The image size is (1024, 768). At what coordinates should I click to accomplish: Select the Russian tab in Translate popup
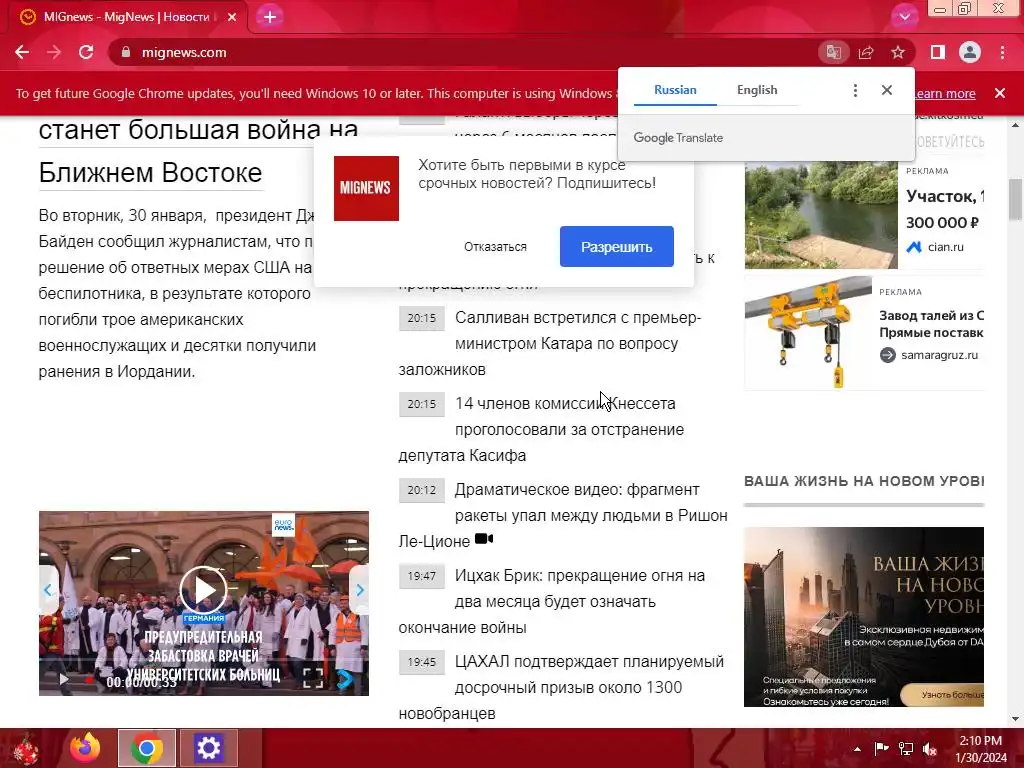(675, 90)
